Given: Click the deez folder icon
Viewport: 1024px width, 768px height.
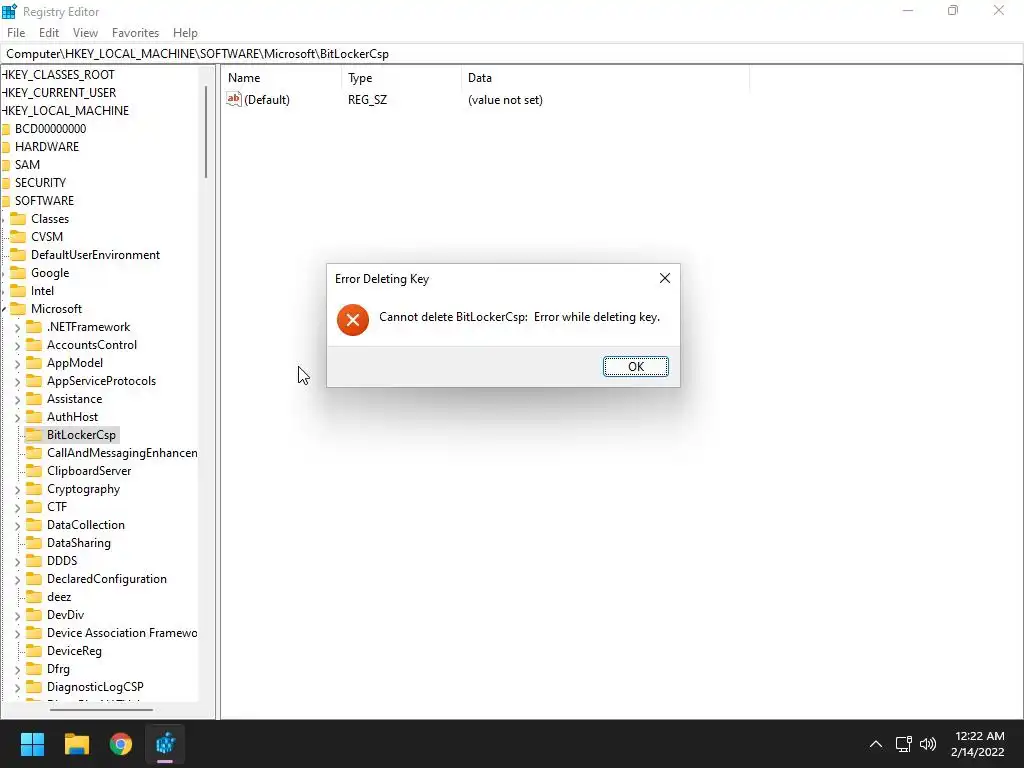Looking at the screenshot, I should (34, 597).
